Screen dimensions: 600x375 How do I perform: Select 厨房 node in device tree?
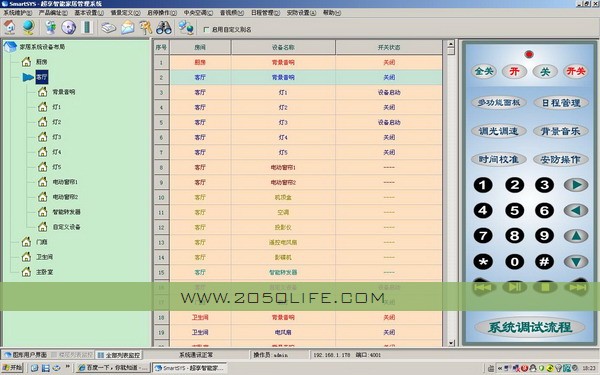42,62
